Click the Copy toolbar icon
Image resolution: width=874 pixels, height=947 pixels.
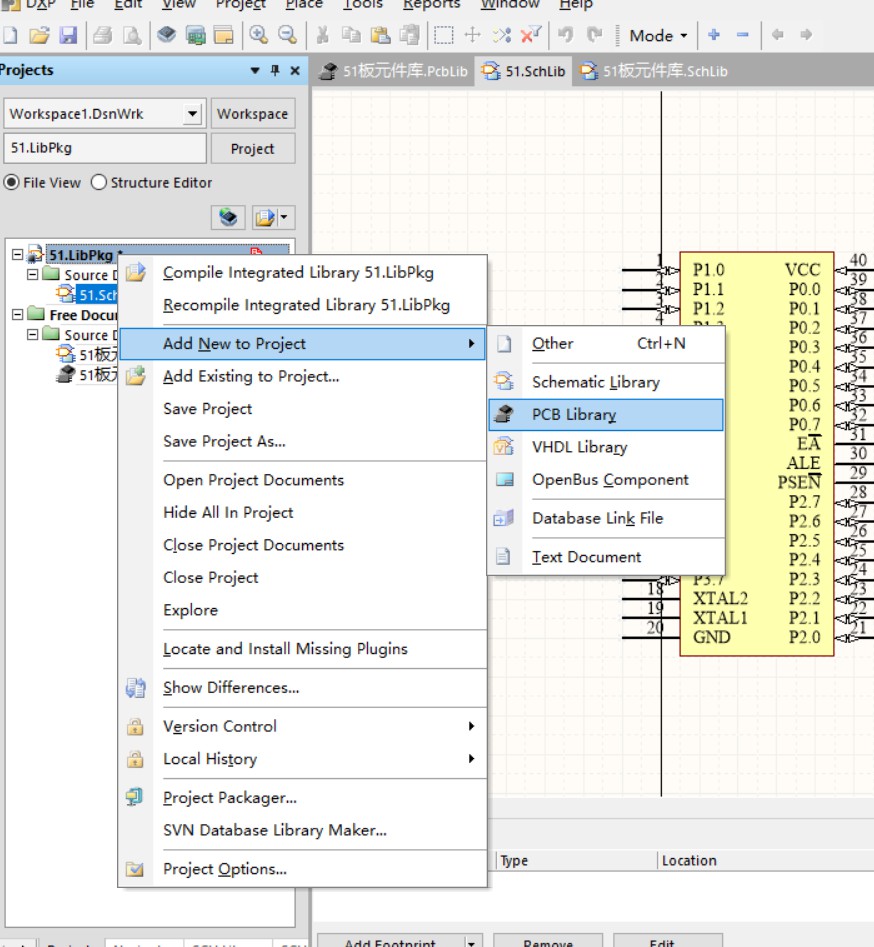point(351,35)
